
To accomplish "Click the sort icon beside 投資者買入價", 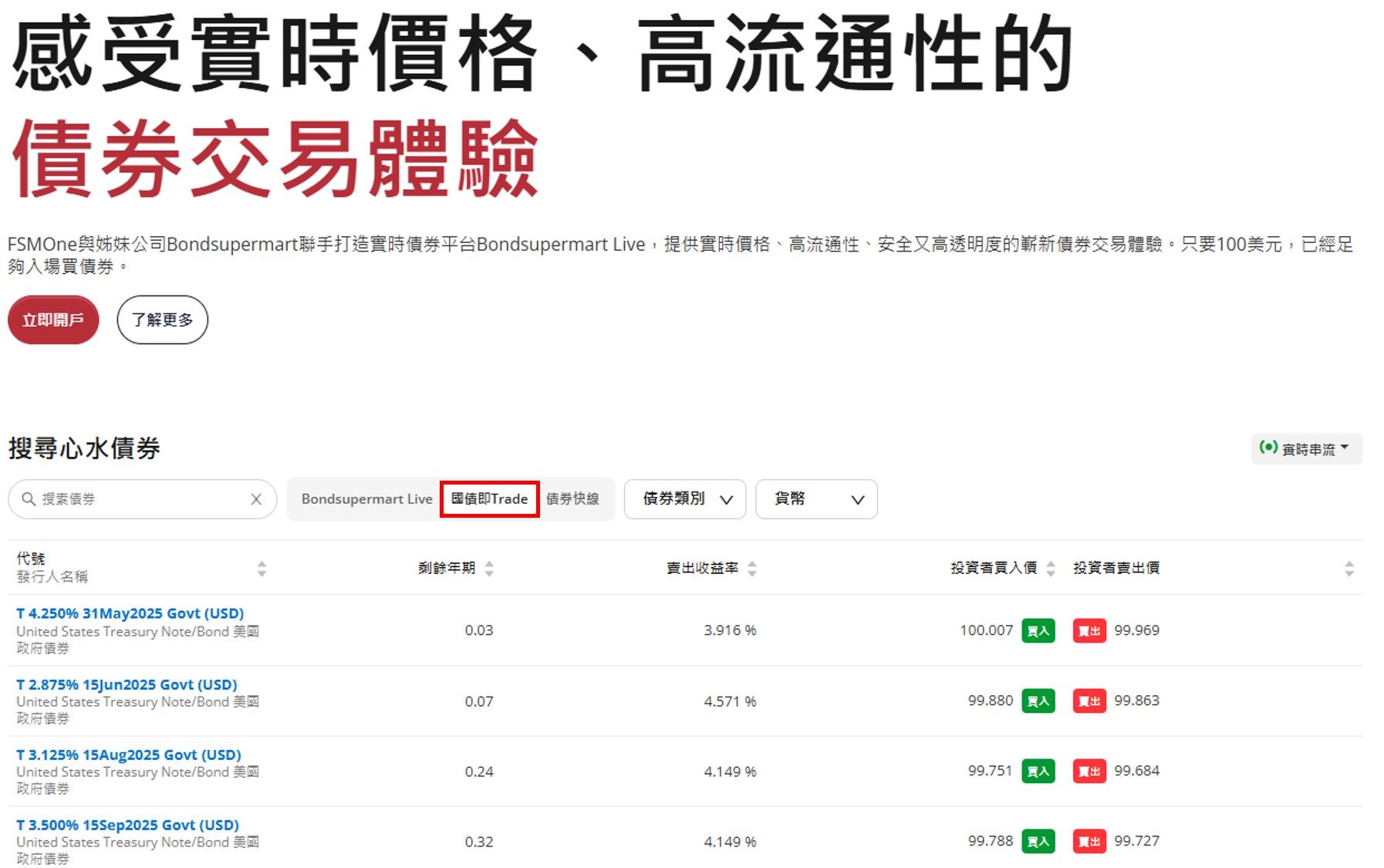I will click(x=1051, y=569).
